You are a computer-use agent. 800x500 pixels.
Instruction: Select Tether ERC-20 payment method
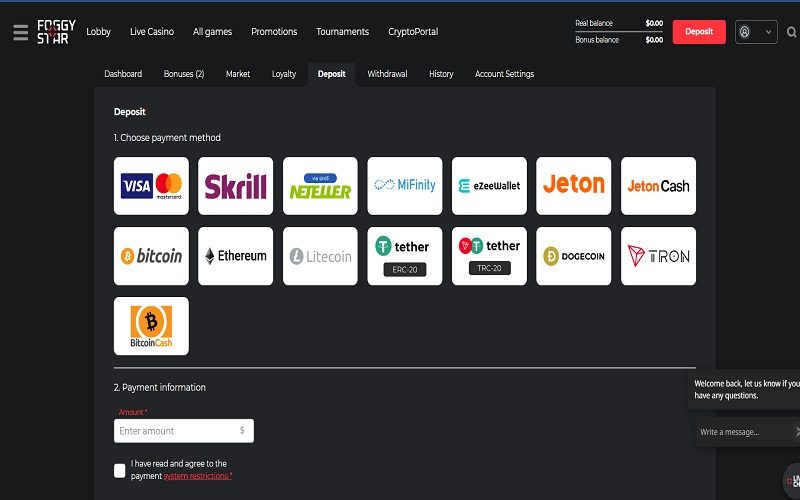click(404, 256)
